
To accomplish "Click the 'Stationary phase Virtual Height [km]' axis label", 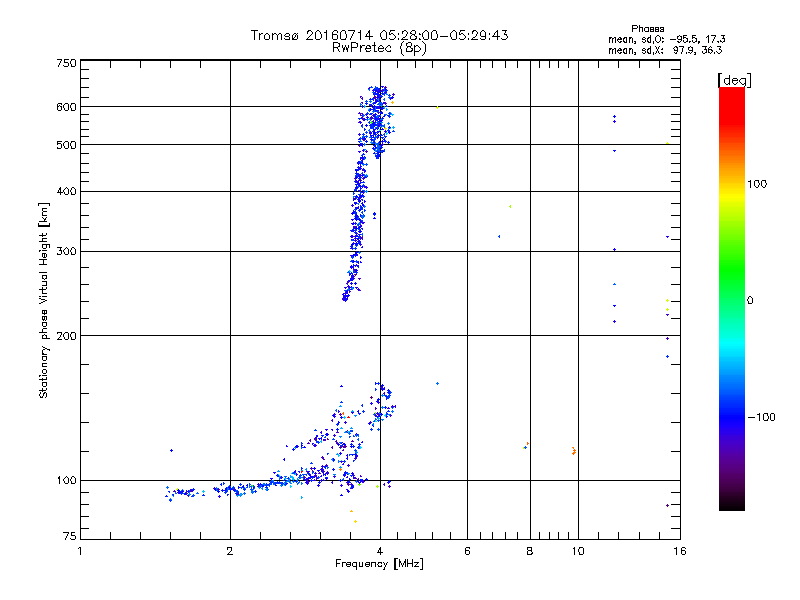I will [x=44, y=300].
